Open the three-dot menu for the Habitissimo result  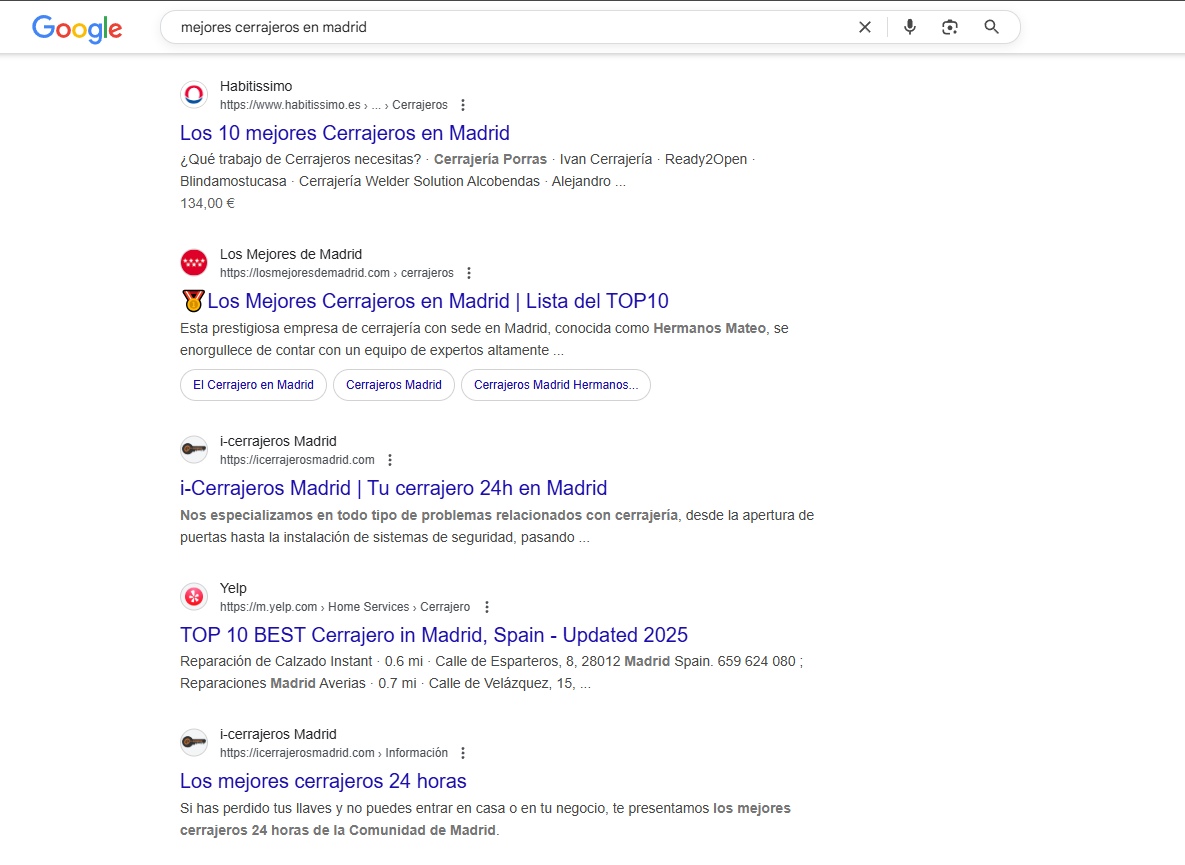pyautogui.click(x=463, y=105)
